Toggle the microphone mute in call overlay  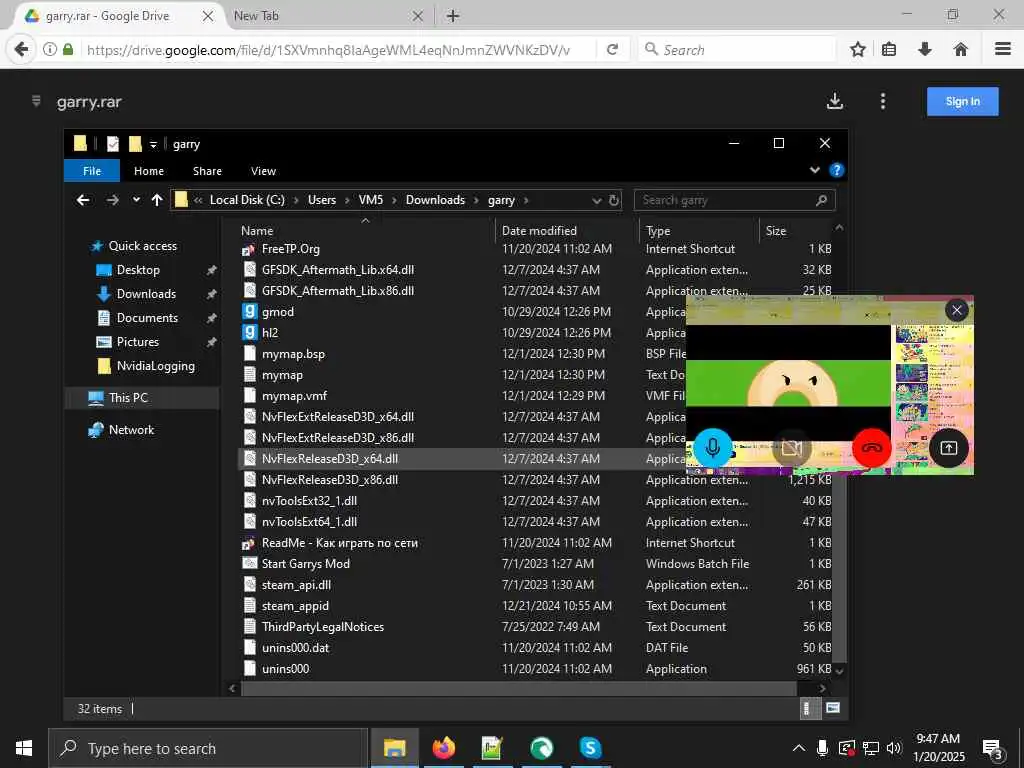712,448
